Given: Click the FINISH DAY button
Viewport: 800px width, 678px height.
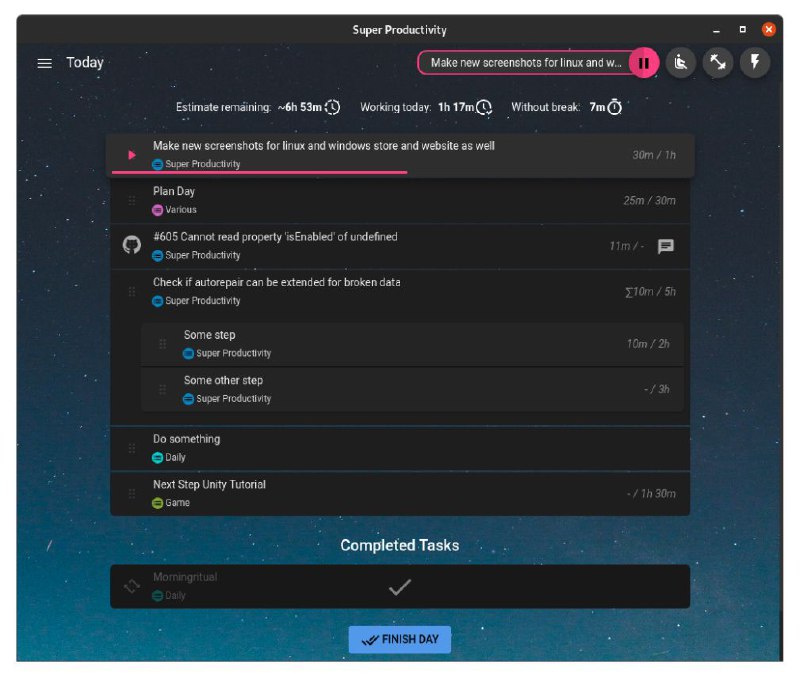Looking at the screenshot, I should coord(400,640).
